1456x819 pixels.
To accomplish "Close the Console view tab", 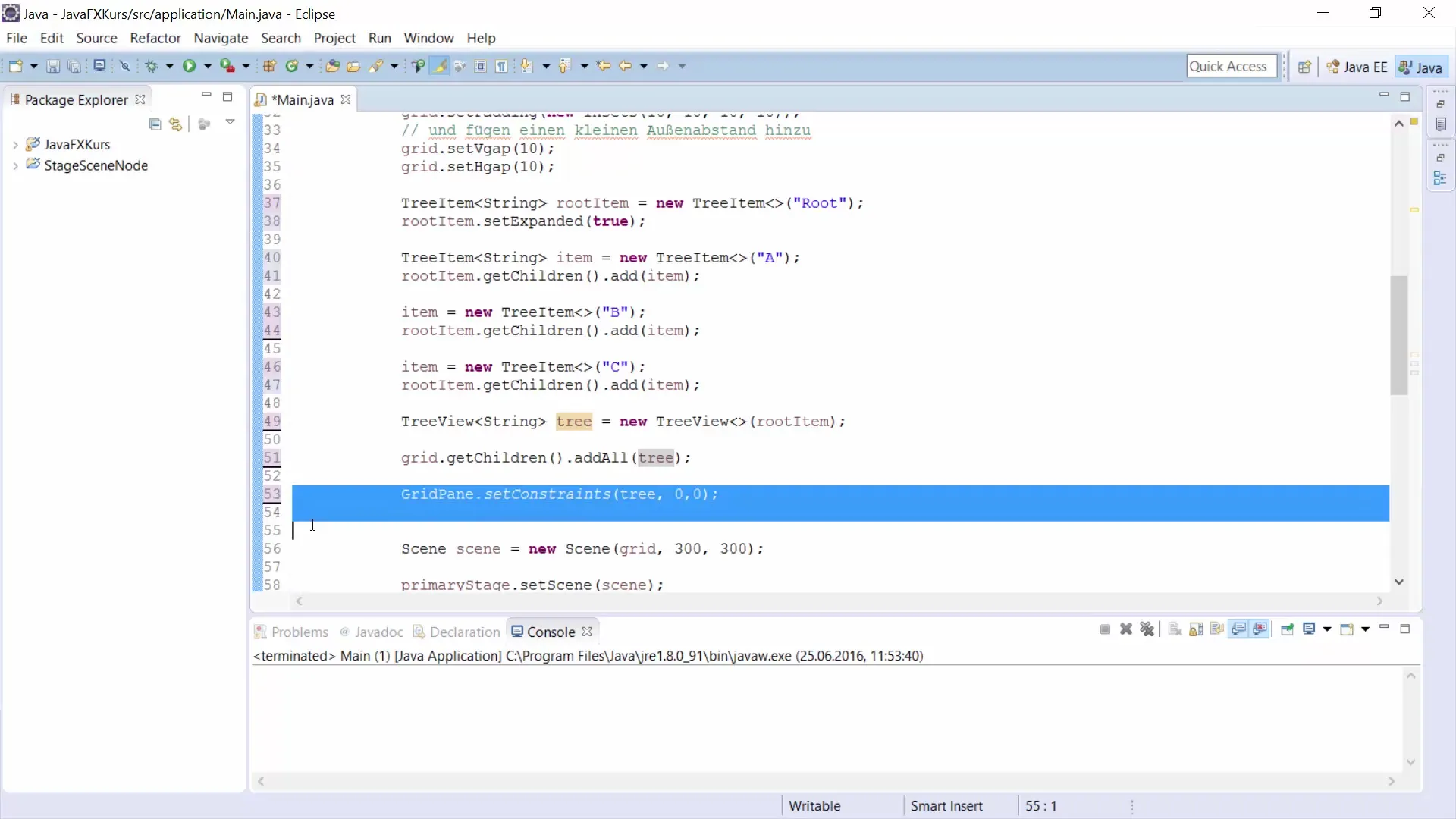I will (587, 631).
